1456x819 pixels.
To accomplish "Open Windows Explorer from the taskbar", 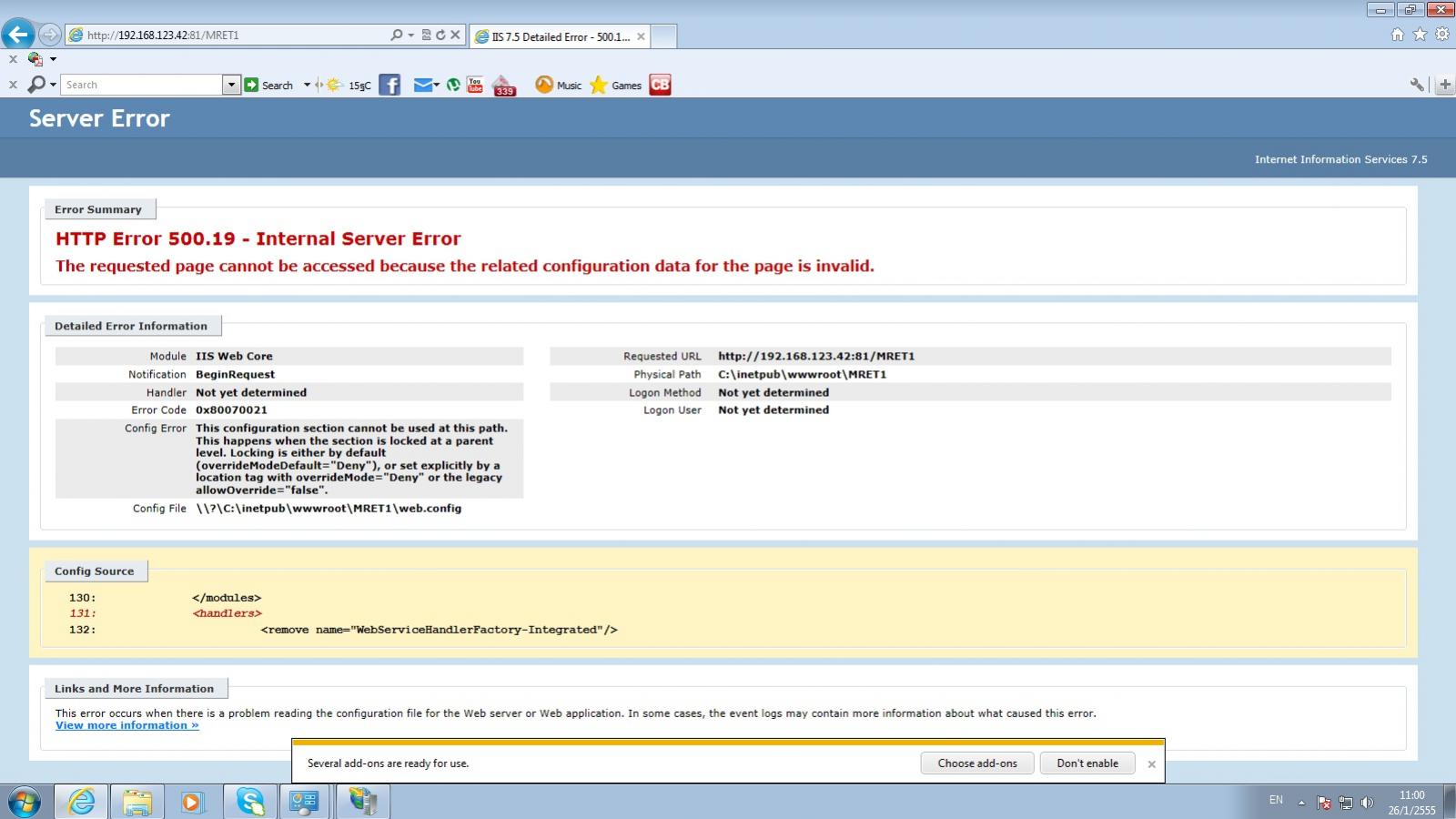I will click(x=136, y=802).
